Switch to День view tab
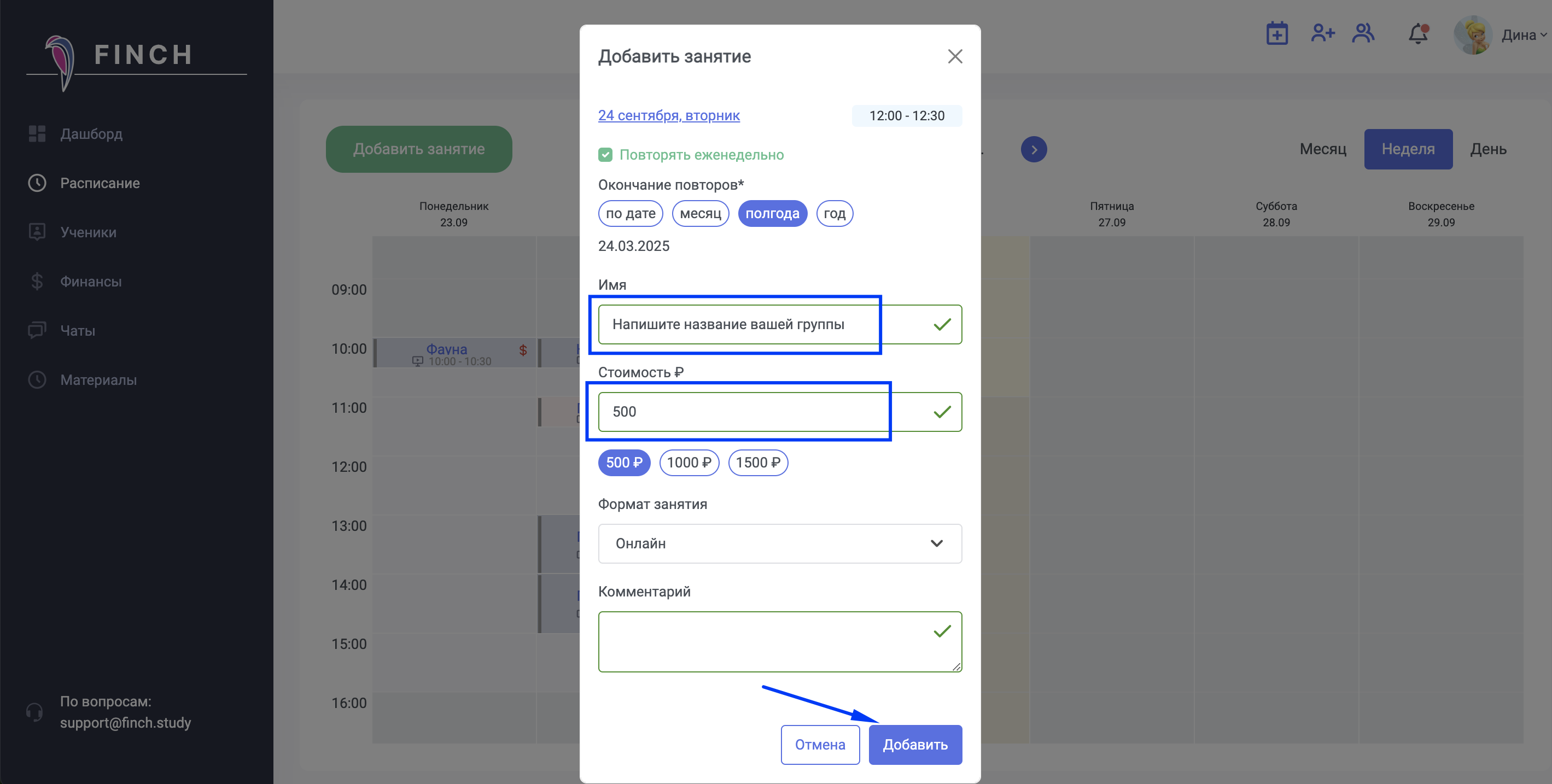Viewport: 1552px width, 784px height. pyautogui.click(x=1487, y=149)
